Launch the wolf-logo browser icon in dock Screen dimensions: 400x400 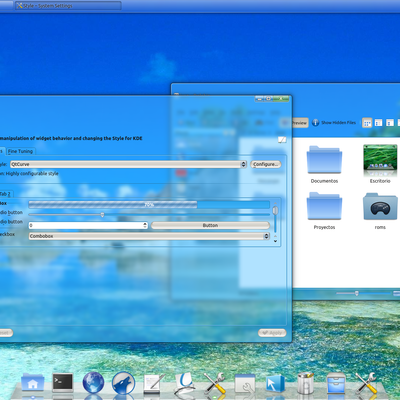point(123,383)
